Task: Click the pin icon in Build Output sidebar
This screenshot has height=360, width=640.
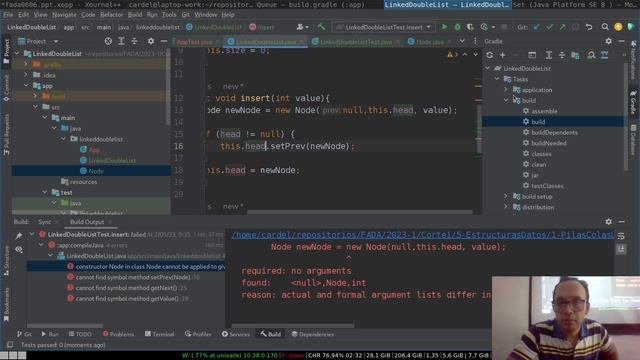Action: pyautogui.click(x=19, y=236)
